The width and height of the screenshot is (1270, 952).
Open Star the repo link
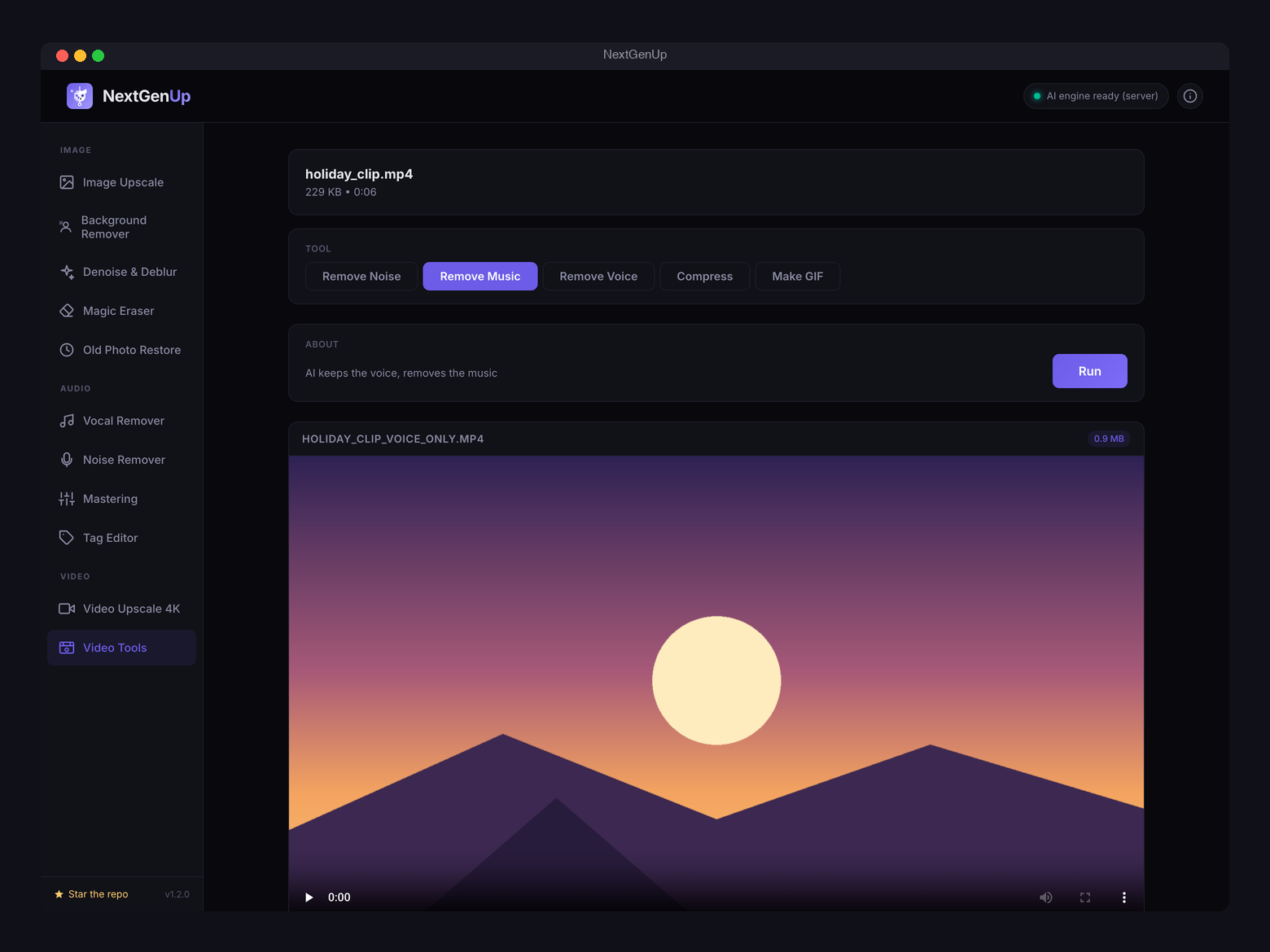point(98,894)
